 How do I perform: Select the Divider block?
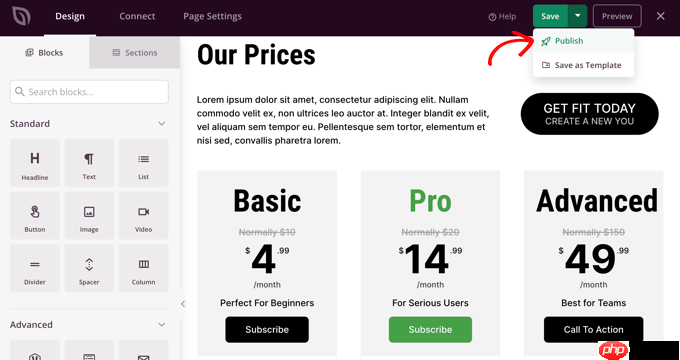coord(35,268)
